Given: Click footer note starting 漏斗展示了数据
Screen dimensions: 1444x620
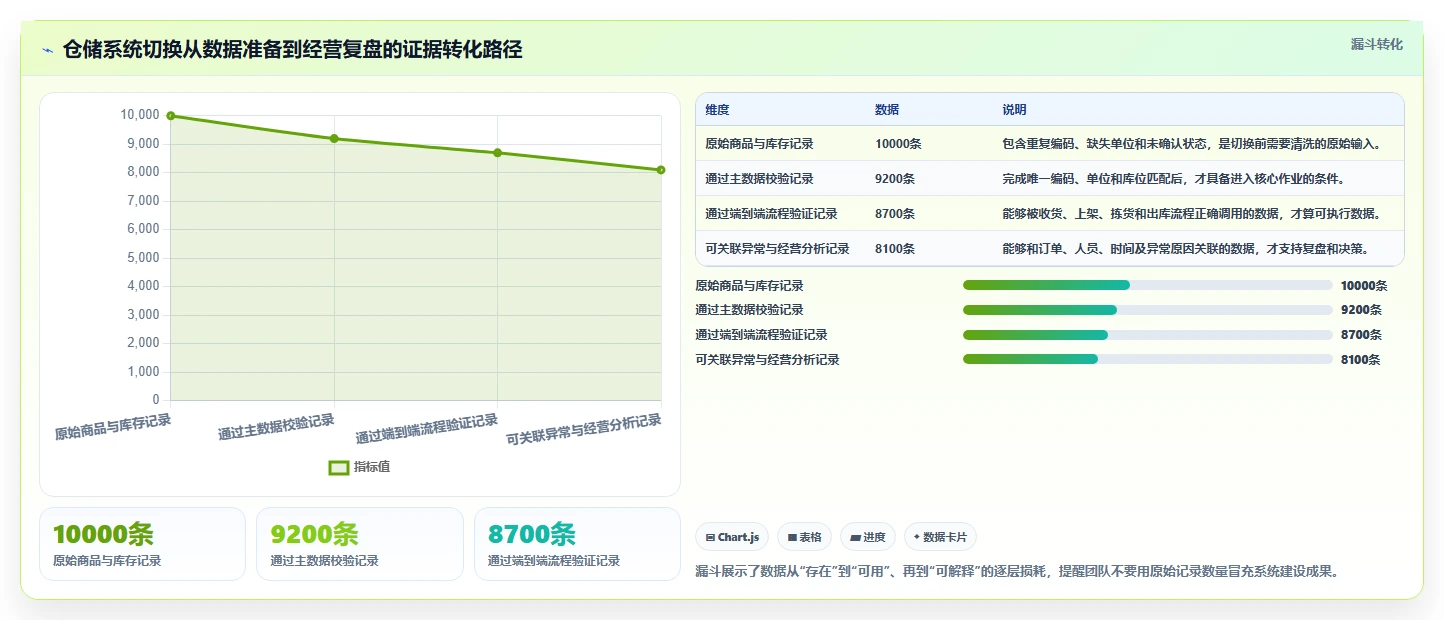Looking at the screenshot, I should coord(1016,572).
